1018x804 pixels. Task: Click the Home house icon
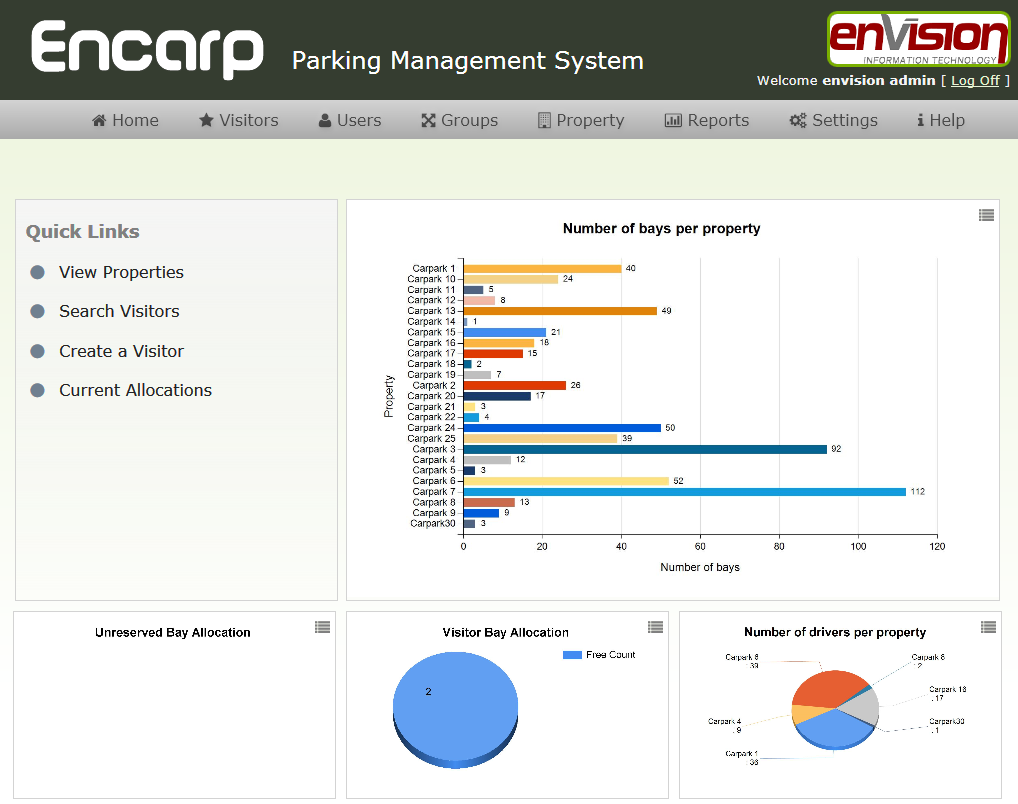[99, 121]
